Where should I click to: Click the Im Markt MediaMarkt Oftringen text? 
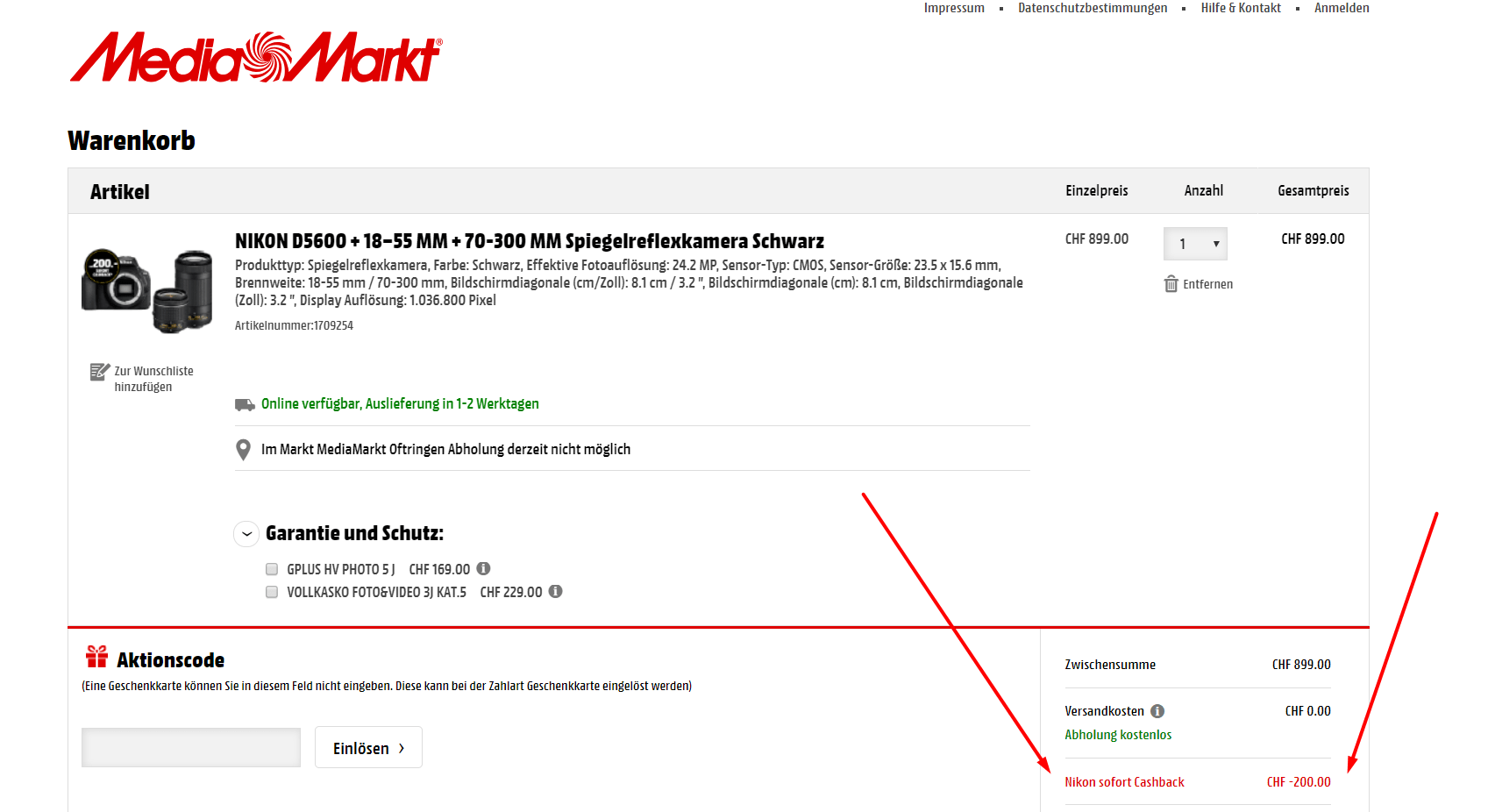(445, 450)
